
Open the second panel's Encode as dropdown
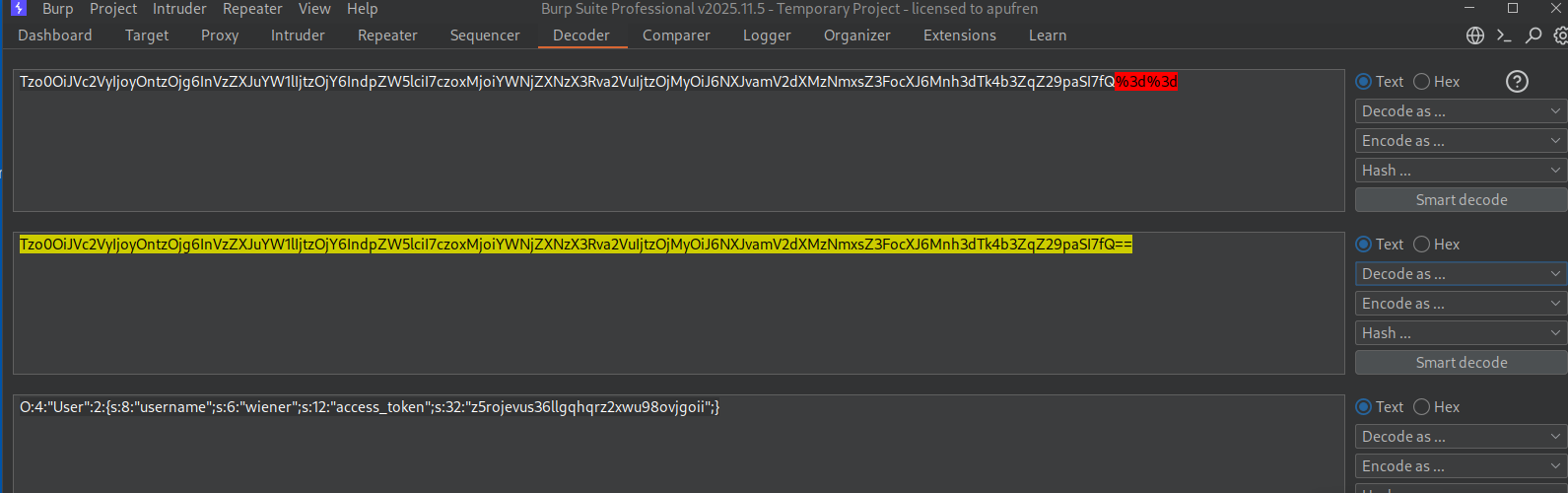coord(1461,304)
